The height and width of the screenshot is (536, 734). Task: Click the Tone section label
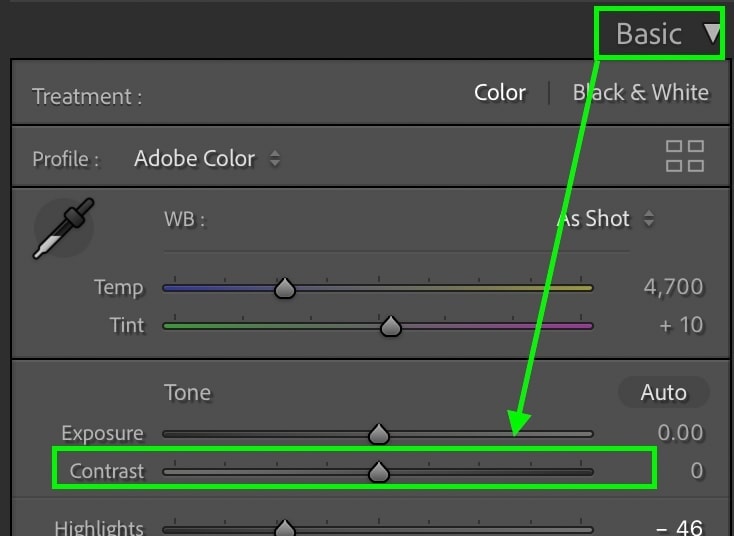tap(187, 392)
